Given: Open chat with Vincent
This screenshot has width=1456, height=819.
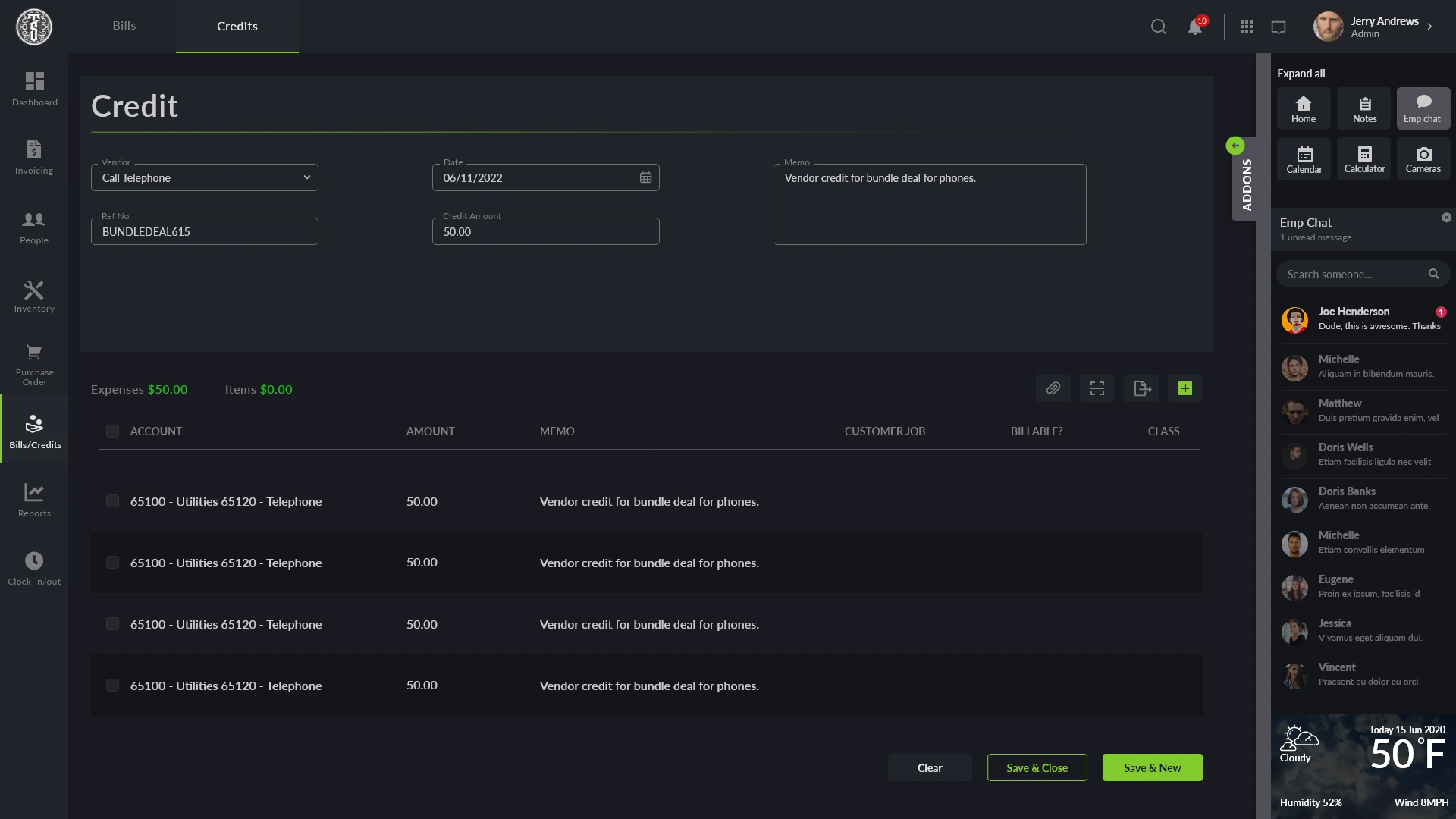Looking at the screenshot, I should (x=1364, y=674).
